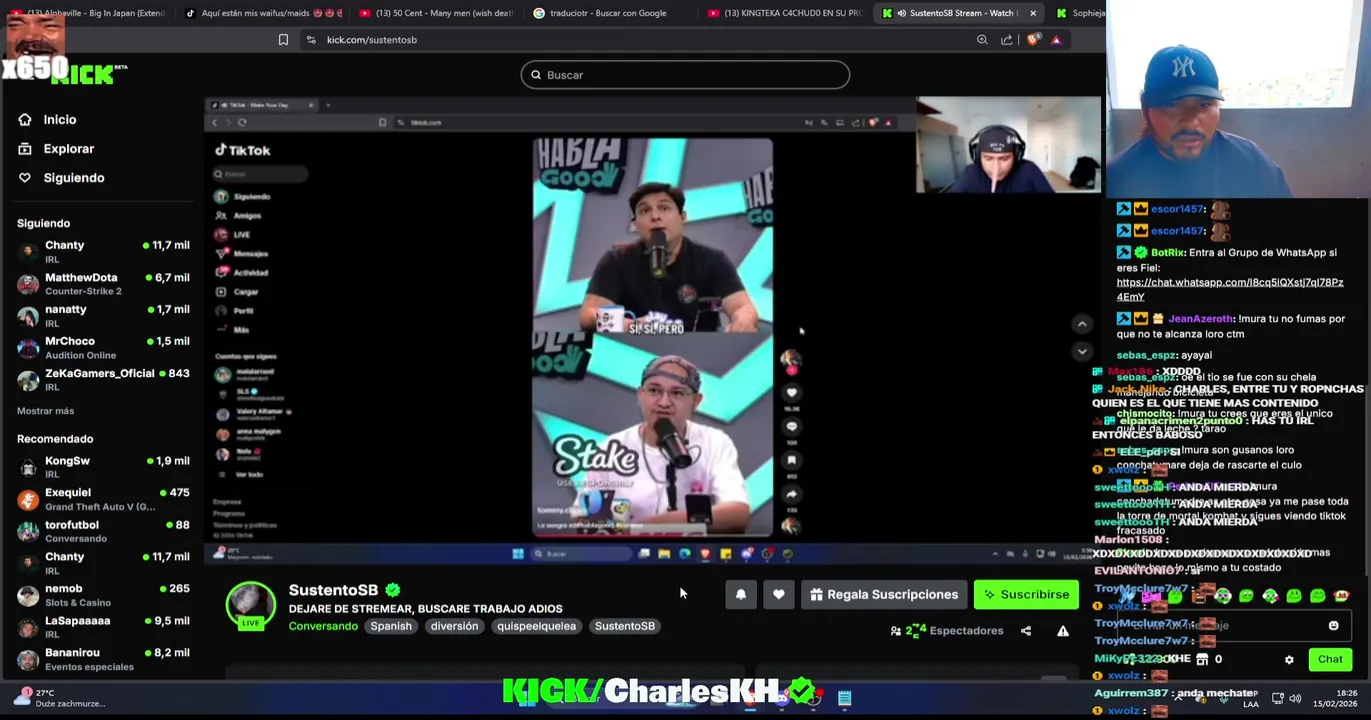Click the share icon beside Espectadores

tap(1026, 631)
